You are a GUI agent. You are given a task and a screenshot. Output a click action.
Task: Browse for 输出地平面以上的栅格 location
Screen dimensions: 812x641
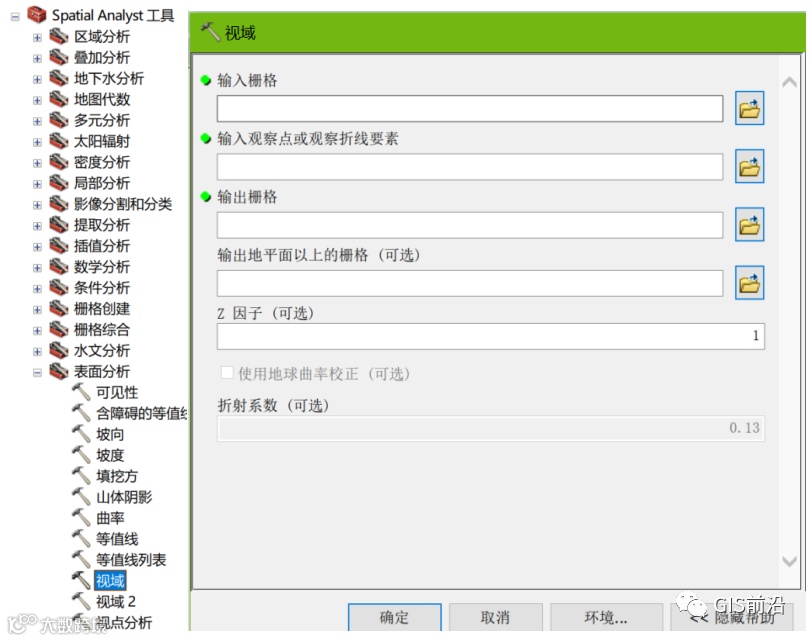tap(749, 283)
